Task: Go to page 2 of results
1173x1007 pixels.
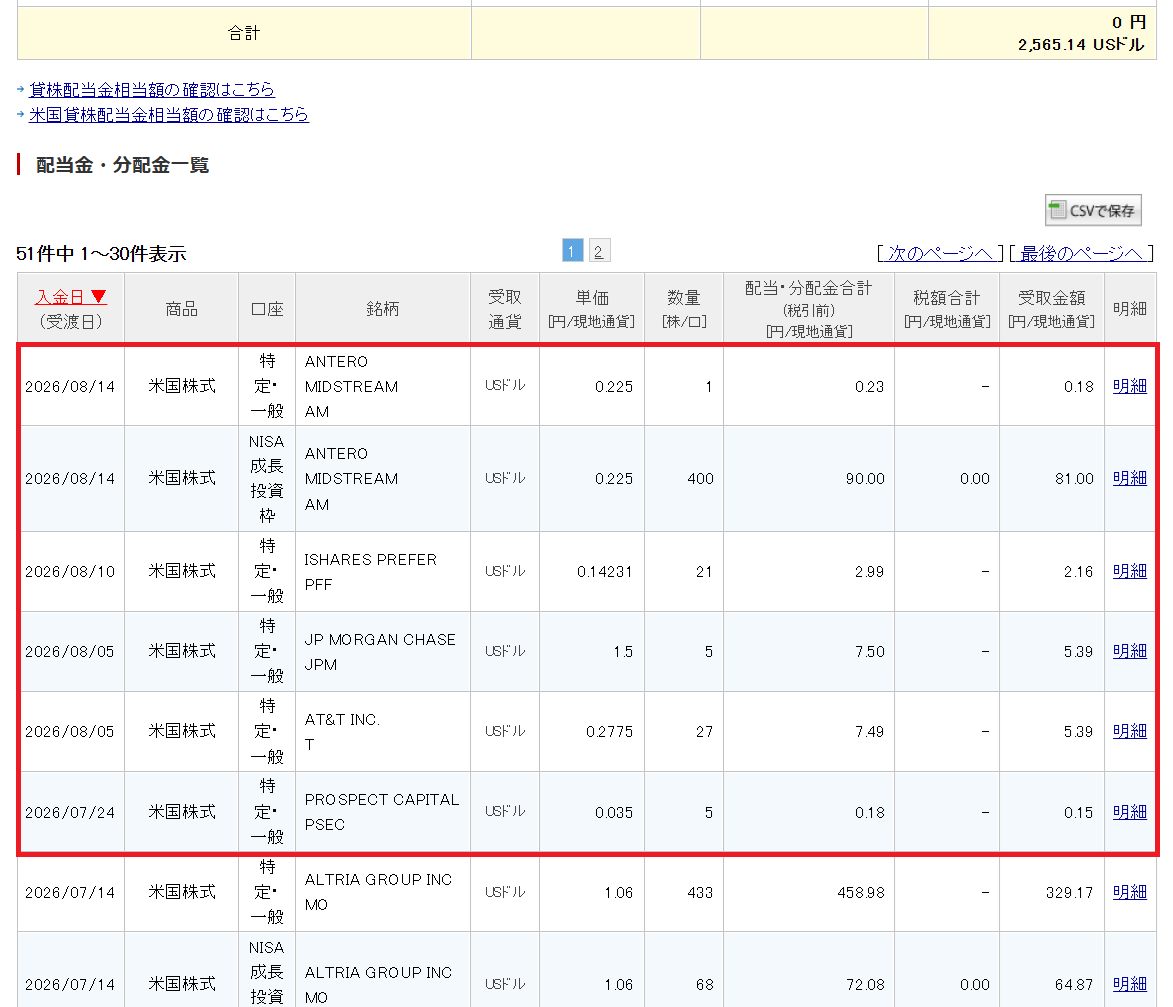Action: (598, 251)
